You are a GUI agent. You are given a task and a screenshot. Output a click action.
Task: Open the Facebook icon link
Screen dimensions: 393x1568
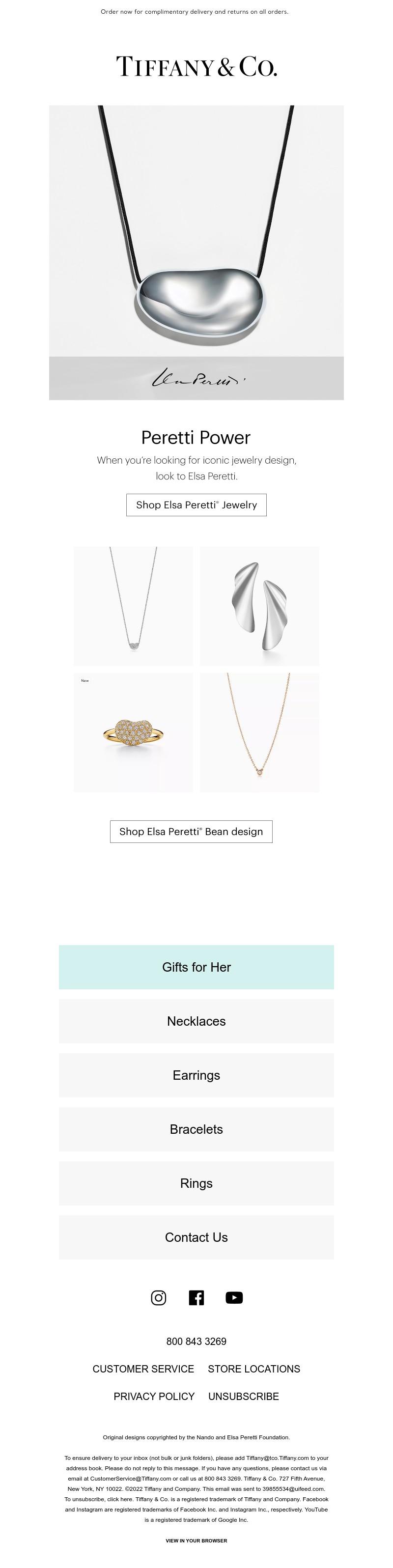click(x=196, y=1297)
